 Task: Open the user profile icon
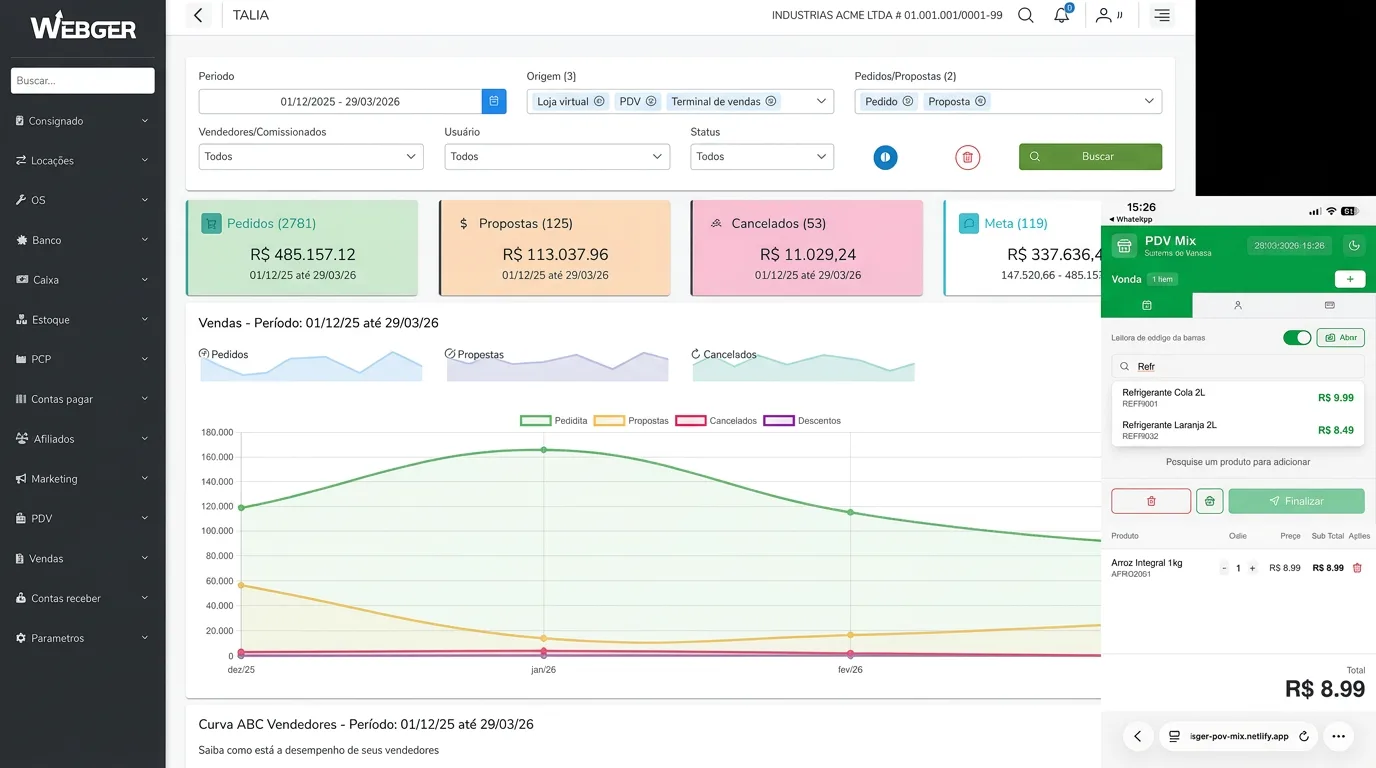[x=1103, y=15]
